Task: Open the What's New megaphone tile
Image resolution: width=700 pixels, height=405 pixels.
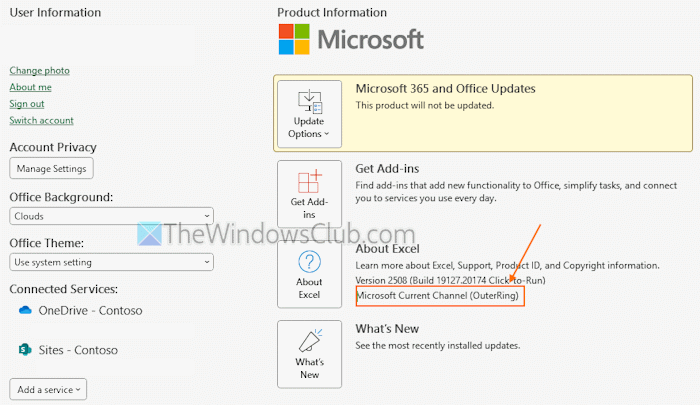Action: click(309, 353)
